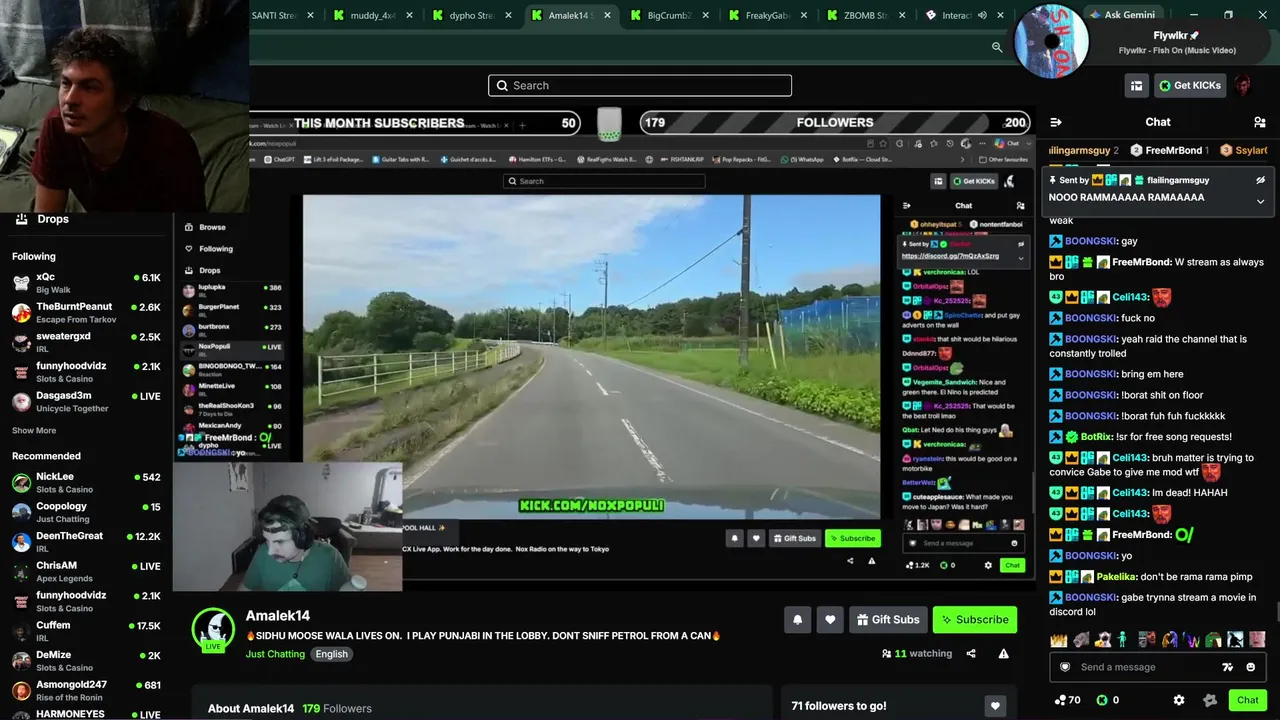Screen dimensions: 1280x720
Task: Open Asmongold247 channel in Recommended list
Action: click(x=85, y=690)
